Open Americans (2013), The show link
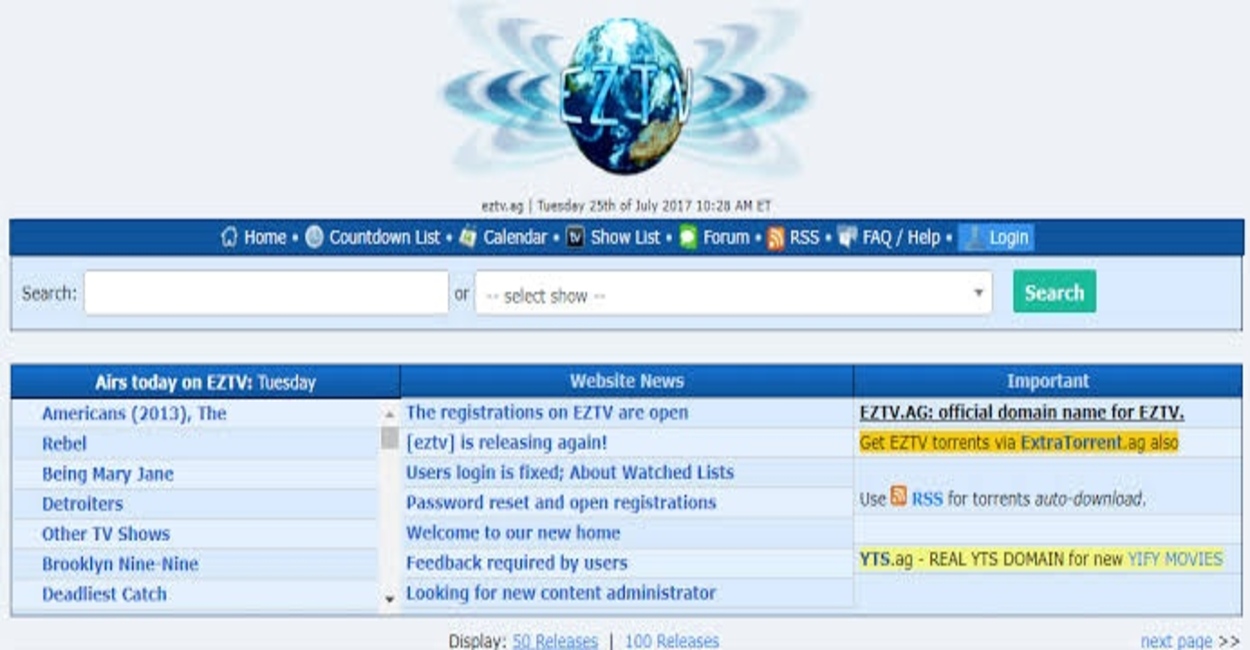Image resolution: width=1250 pixels, height=650 pixels. [134, 413]
